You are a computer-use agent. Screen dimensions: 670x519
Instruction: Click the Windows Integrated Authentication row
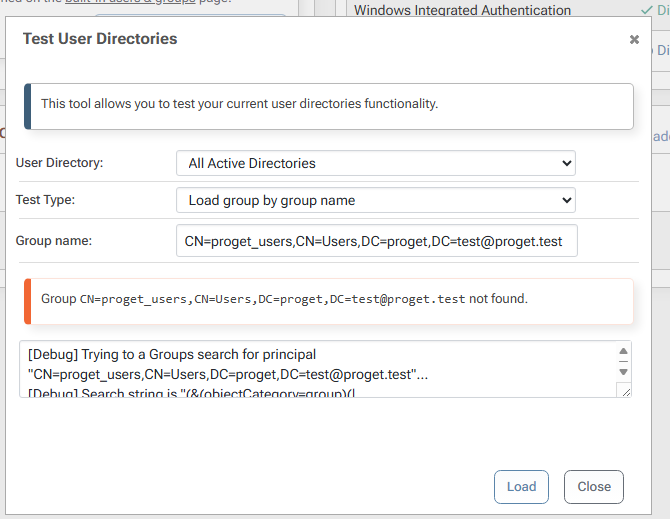pyautogui.click(x=463, y=10)
